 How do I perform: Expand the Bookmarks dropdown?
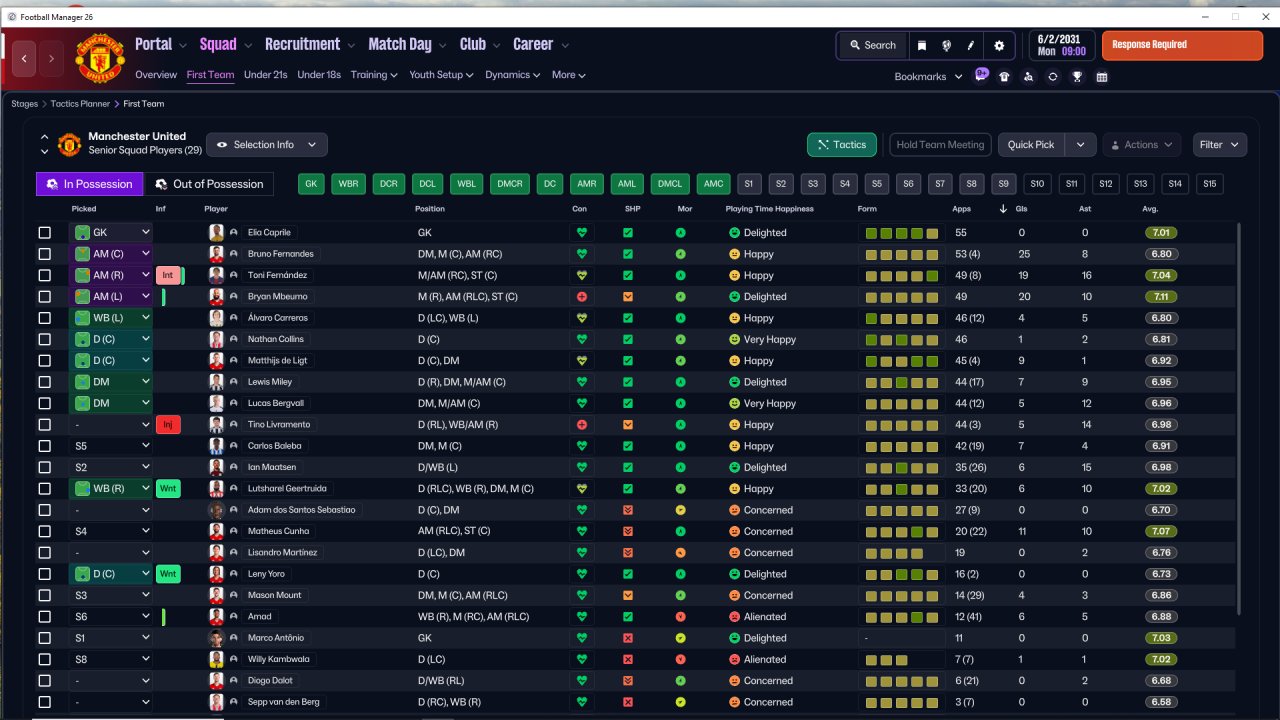point(928,77)
